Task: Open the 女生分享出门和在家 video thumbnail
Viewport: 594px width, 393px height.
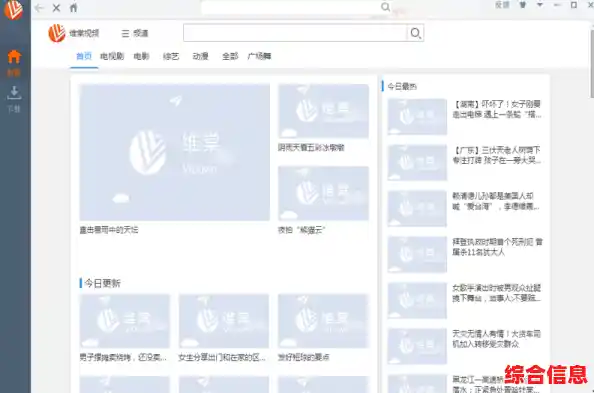Action: click(x=224, y=321)
